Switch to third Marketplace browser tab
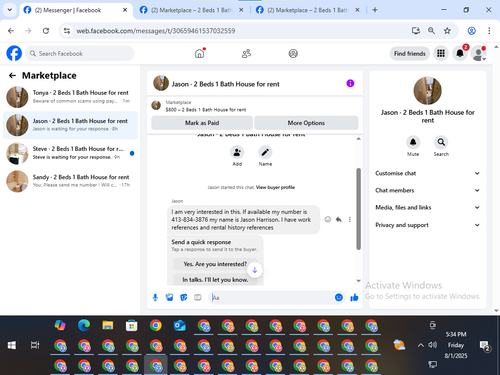Screen dimensions: 500x375 [x=308, y=10]
